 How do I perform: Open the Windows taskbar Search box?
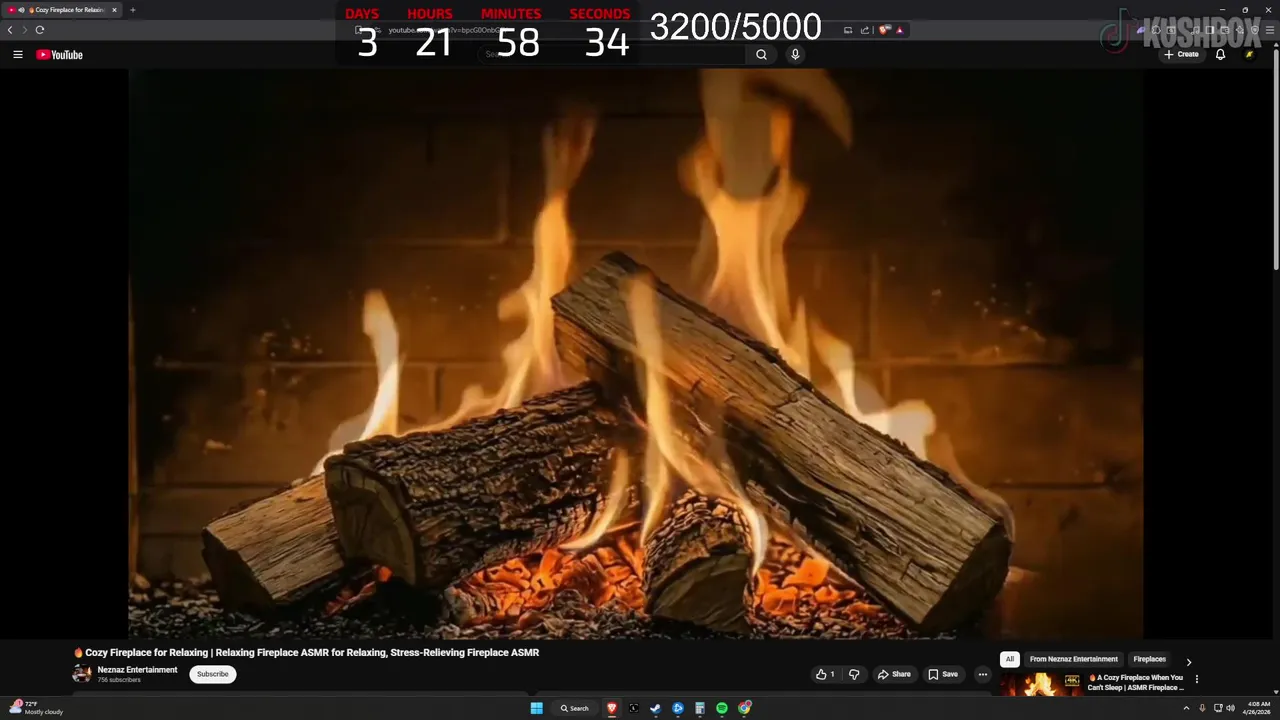tap(575, 708)
